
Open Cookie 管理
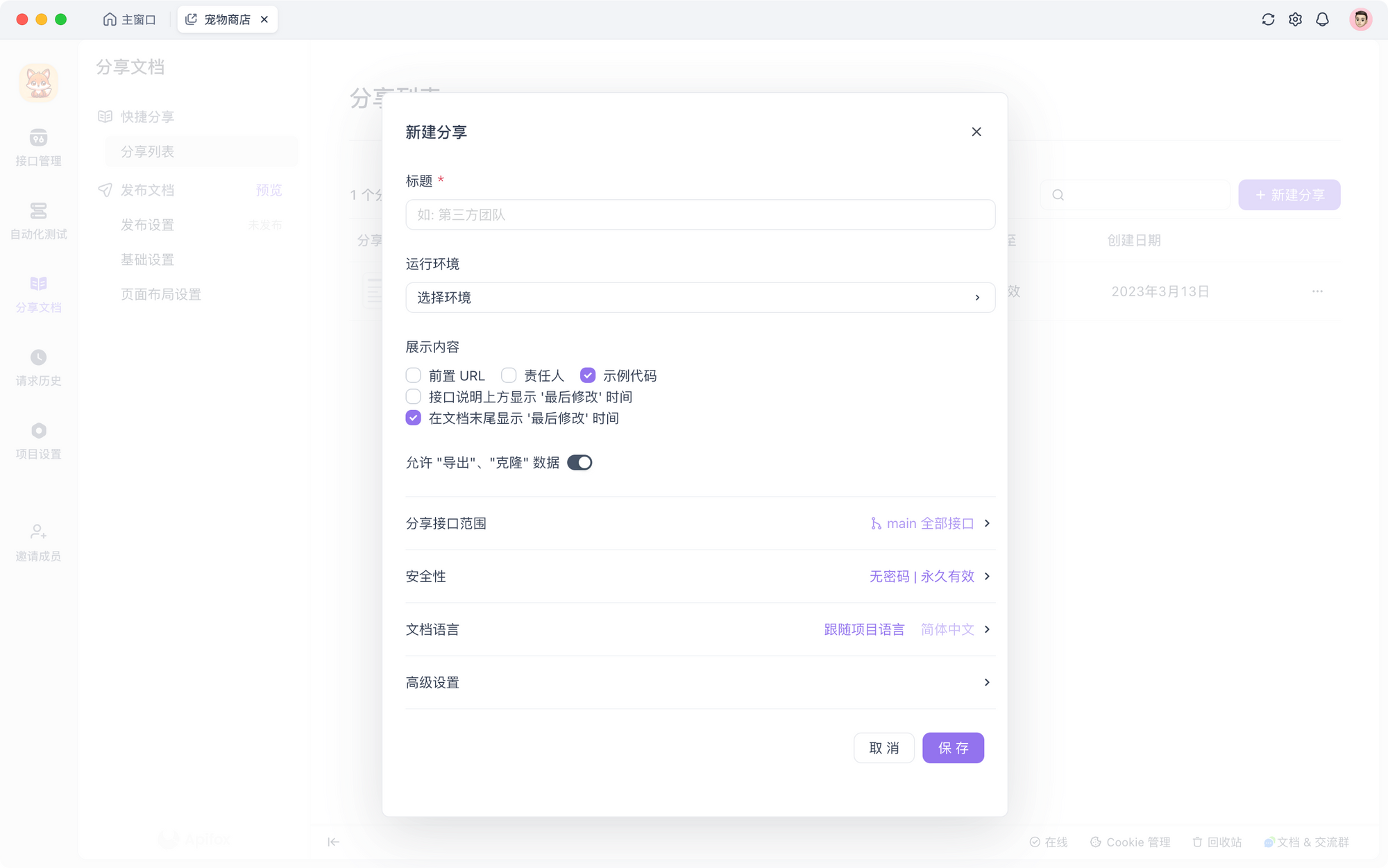point(1130,842)
